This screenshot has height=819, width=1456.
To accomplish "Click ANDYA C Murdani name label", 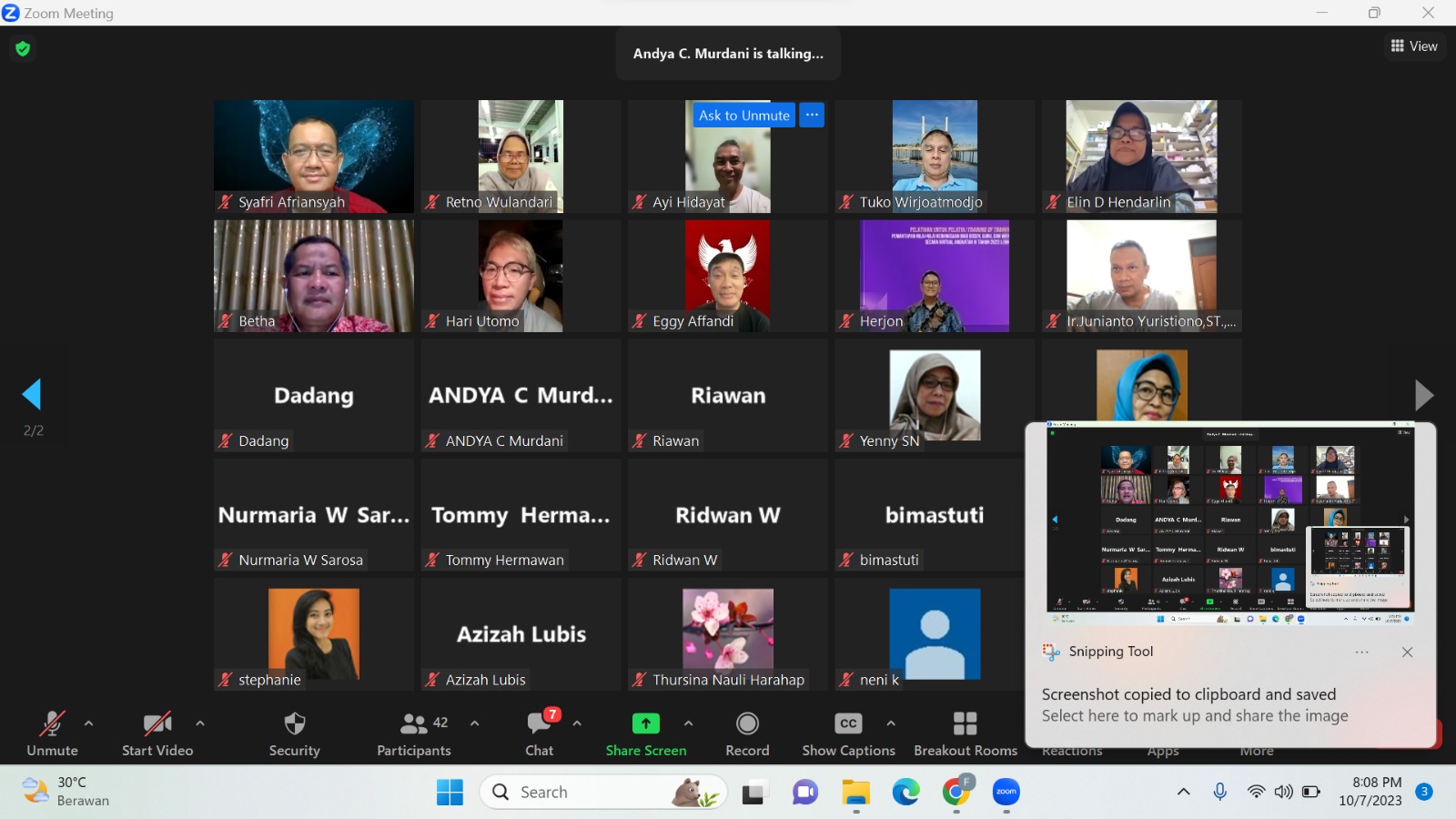I will tap(504, 440).
